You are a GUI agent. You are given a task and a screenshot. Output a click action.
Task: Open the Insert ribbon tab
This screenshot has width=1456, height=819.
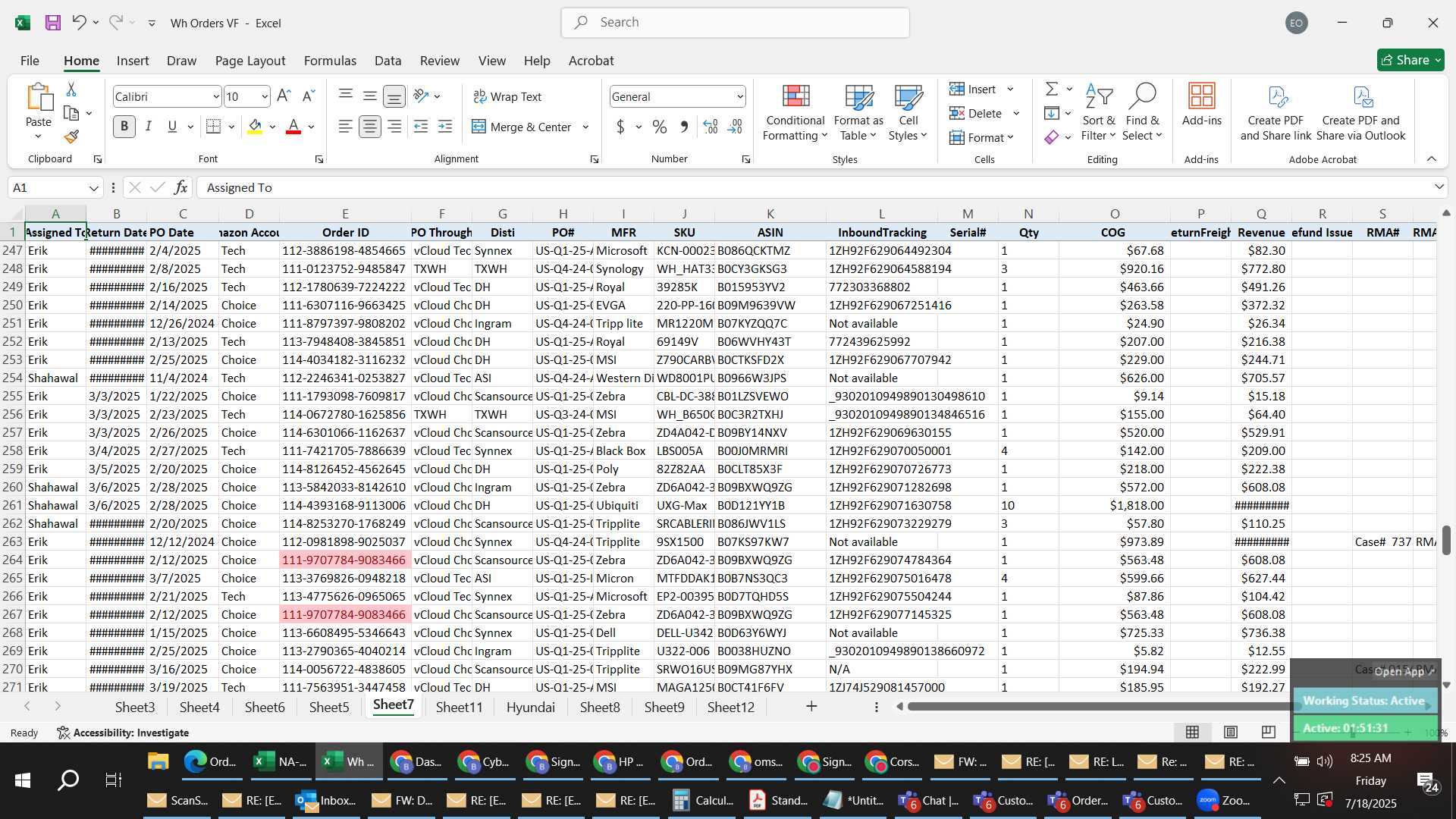(x=133, y=61)
